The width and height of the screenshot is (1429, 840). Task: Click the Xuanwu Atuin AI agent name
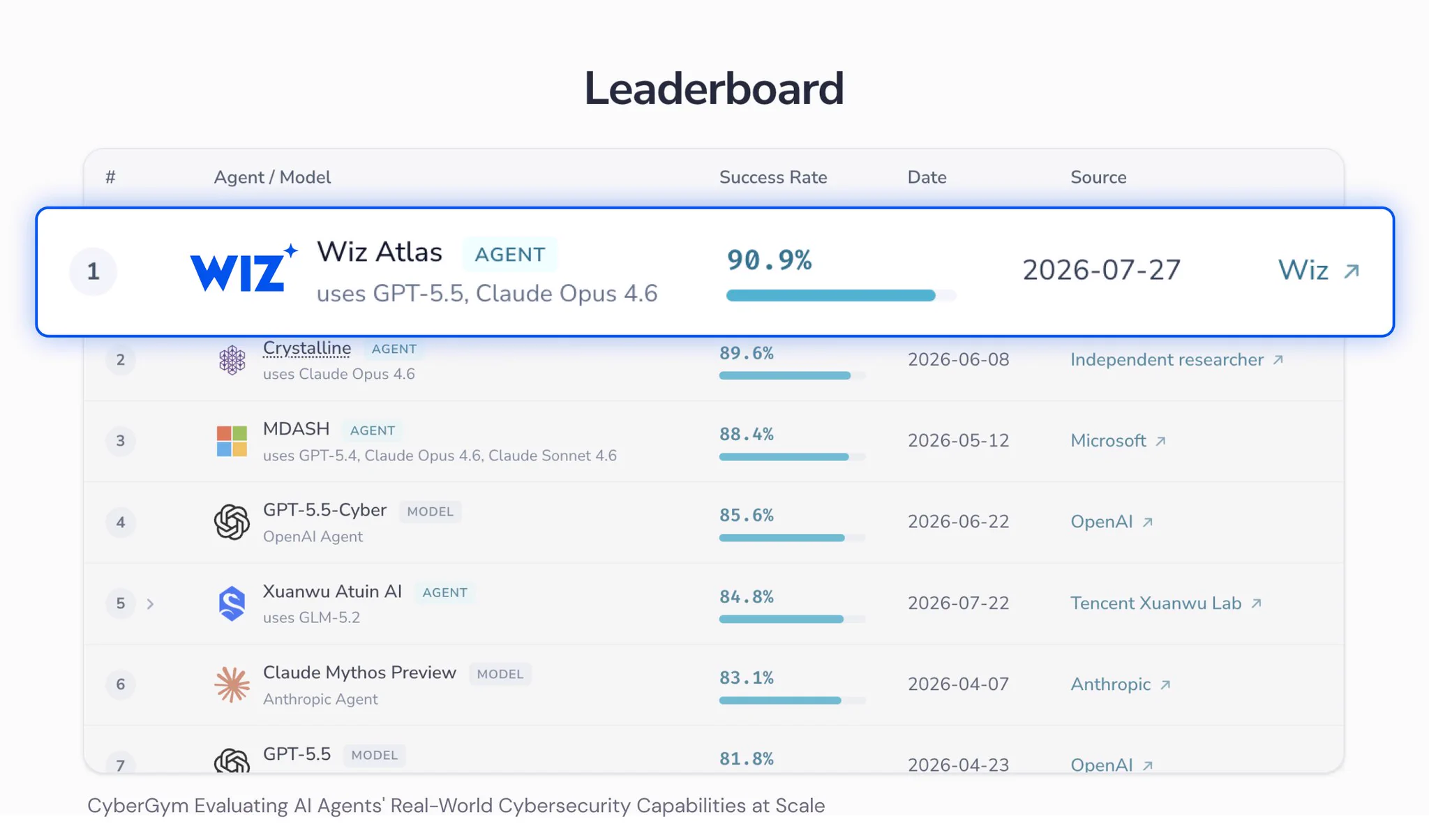332,591
